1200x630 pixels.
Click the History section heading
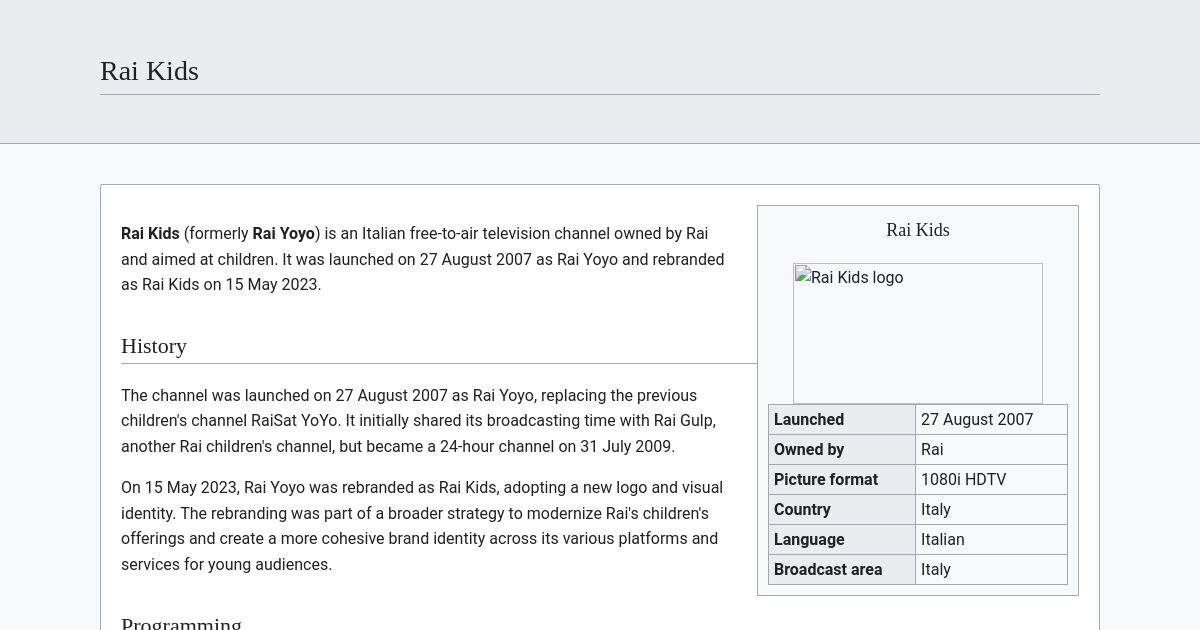154,346
